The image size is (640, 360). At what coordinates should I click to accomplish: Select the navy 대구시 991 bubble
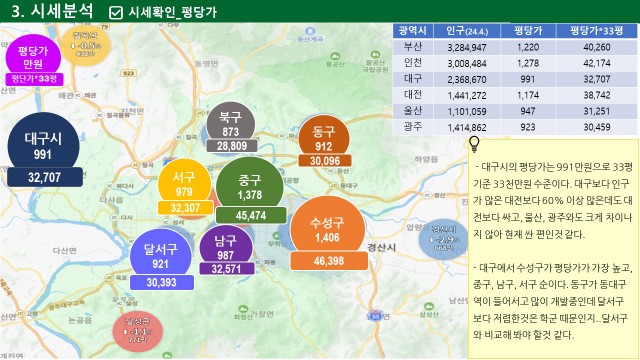coord(43,147)
